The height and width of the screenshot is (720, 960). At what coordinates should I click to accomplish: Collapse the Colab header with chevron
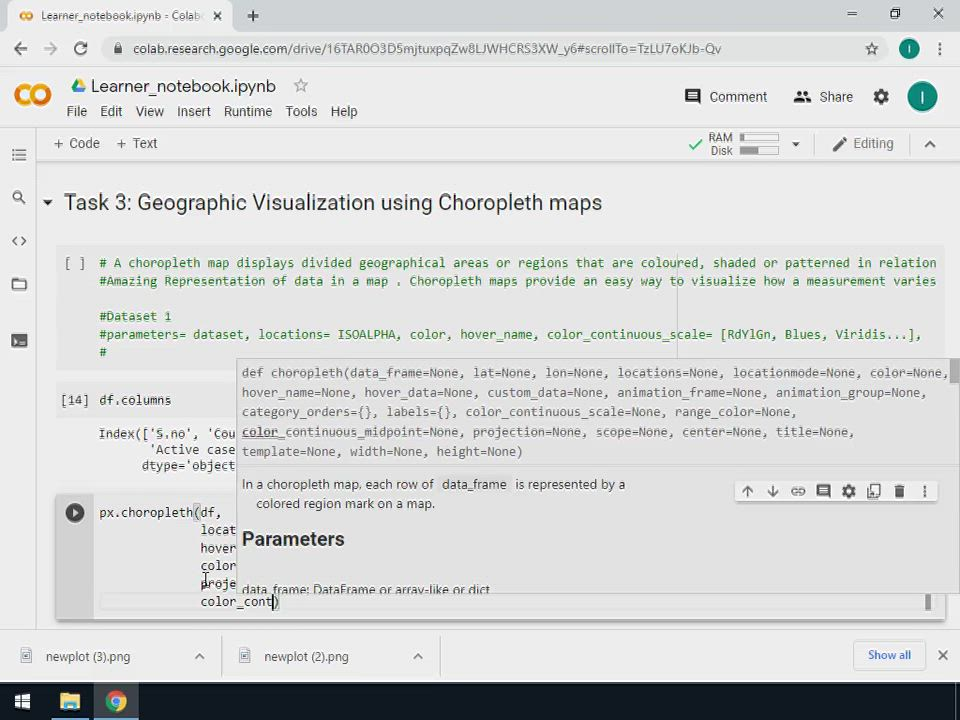point(929,144)
